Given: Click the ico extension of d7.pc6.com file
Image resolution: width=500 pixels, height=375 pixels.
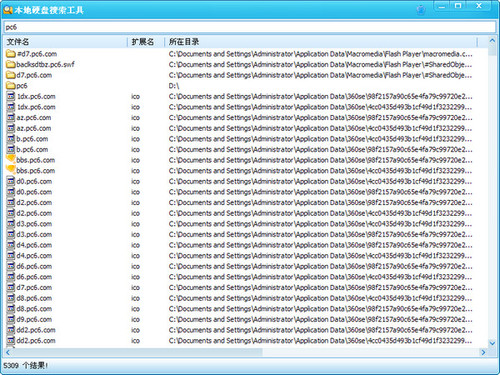Looking at the screenshot, I should tap(135, 288).
